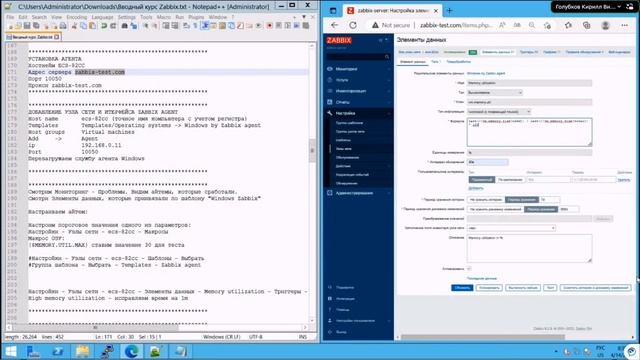Open the Тип информации dropdown
Screen dimensions: 640x360
point(499,111)
